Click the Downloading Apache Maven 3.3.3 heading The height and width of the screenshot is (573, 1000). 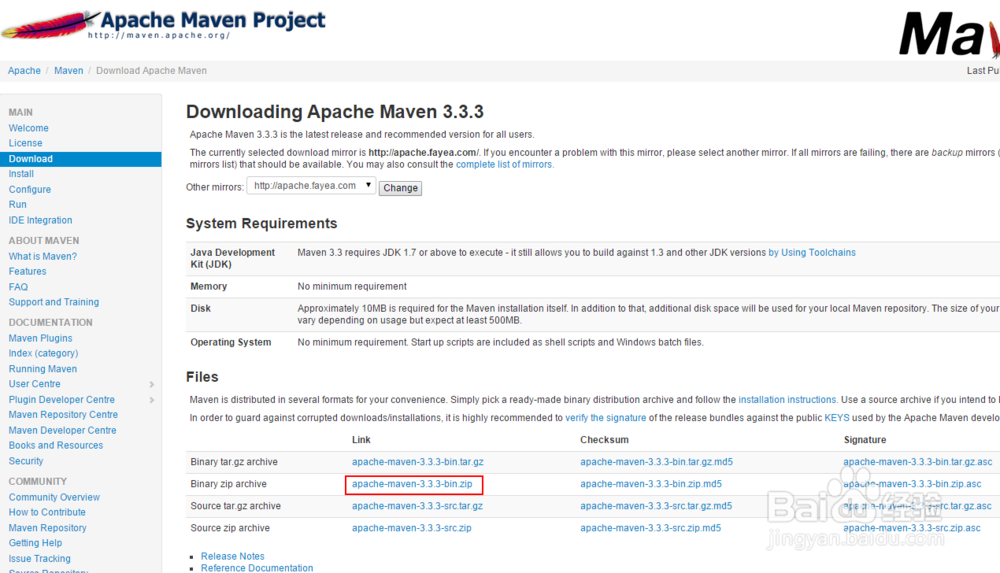(335, 112)
